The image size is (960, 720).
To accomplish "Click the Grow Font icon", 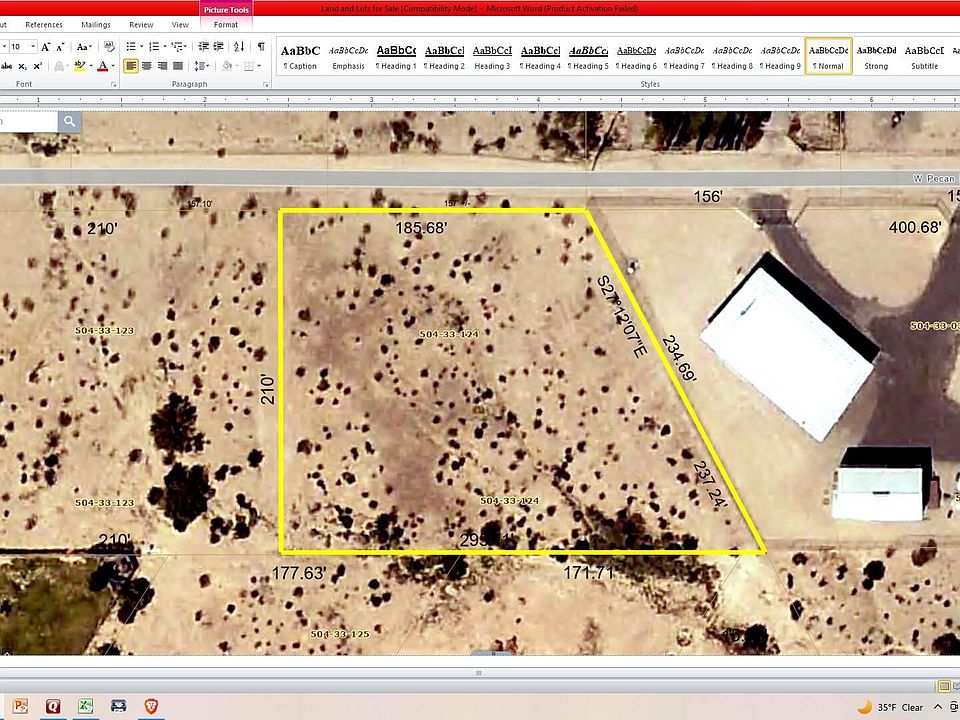I will pos(47,47).
